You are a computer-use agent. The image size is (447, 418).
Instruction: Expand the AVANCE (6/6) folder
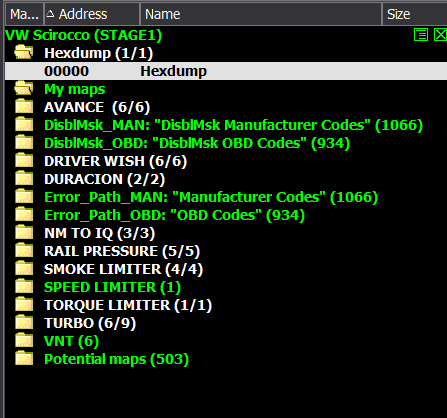(97, 107)
